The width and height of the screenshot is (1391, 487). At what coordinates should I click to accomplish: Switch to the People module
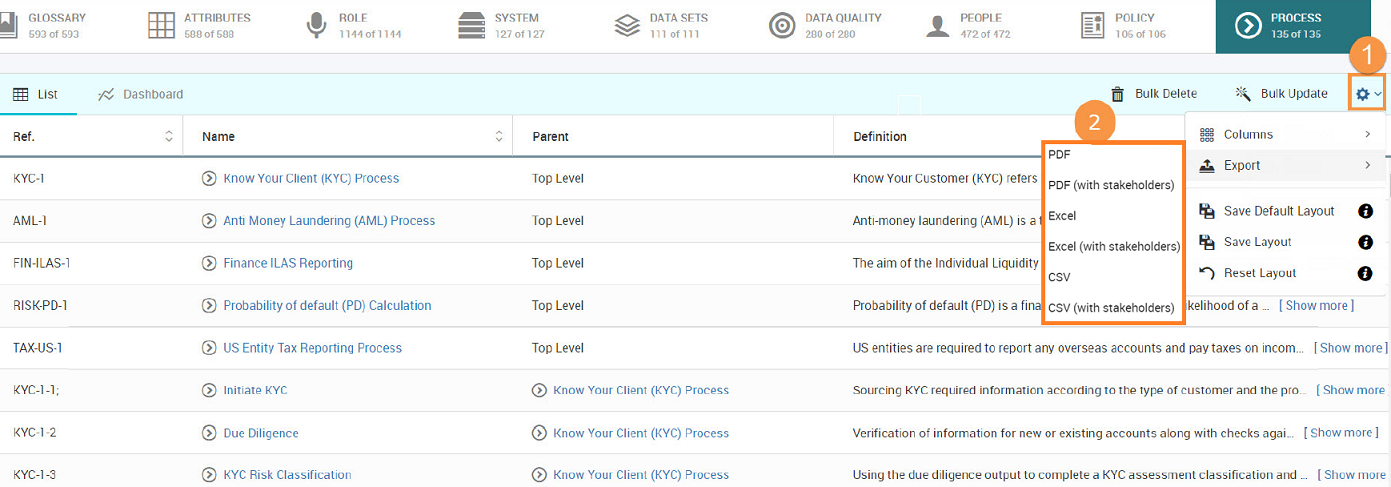tap(968, 26)
